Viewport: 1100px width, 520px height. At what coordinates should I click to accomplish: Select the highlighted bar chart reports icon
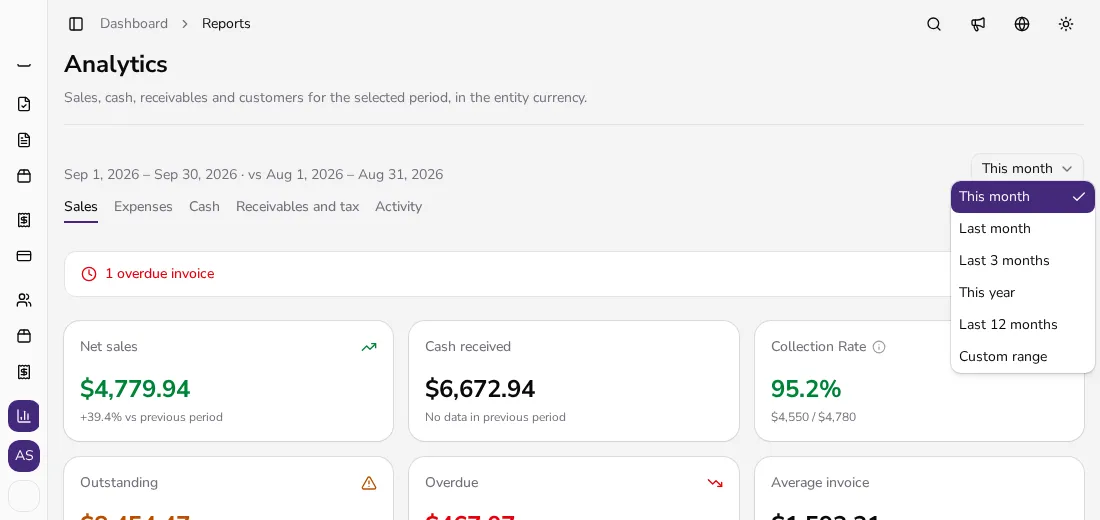(x=24, y=416)
